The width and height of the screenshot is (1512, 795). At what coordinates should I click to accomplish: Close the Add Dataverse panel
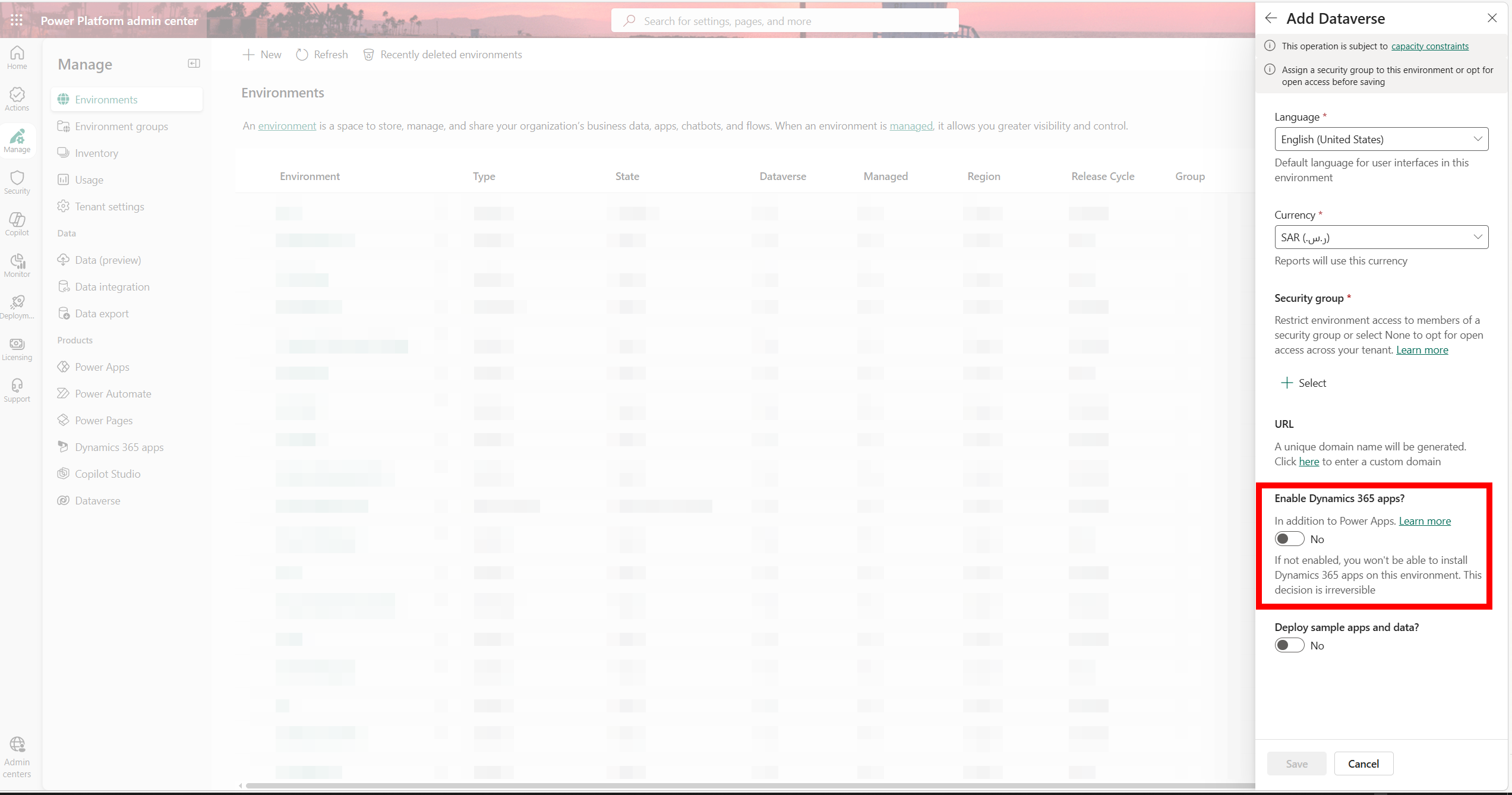[1492, 18]
